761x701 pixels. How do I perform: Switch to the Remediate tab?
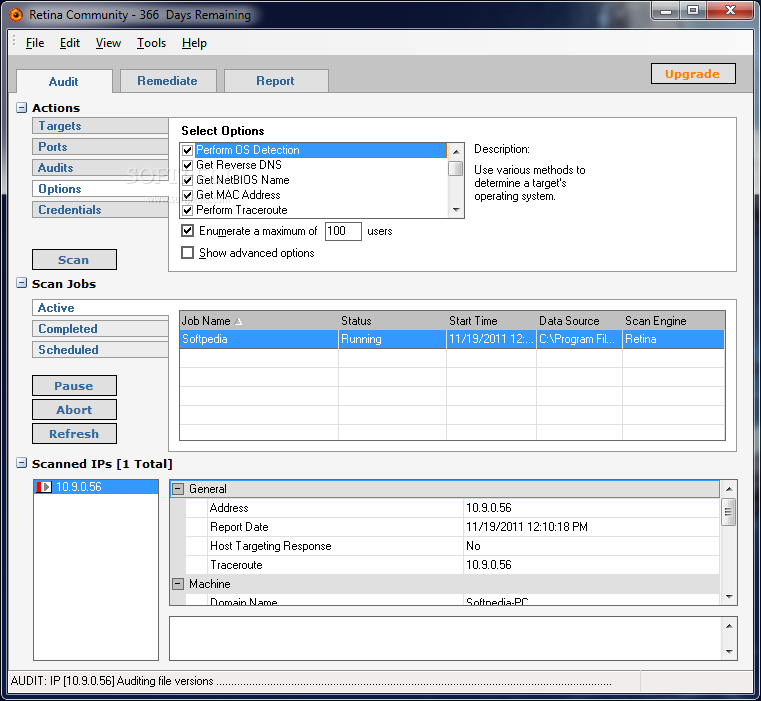click(167, 81)
